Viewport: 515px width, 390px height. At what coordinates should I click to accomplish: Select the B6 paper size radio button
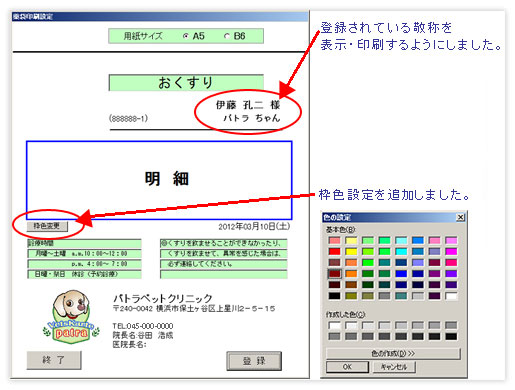tap(227, 36)
